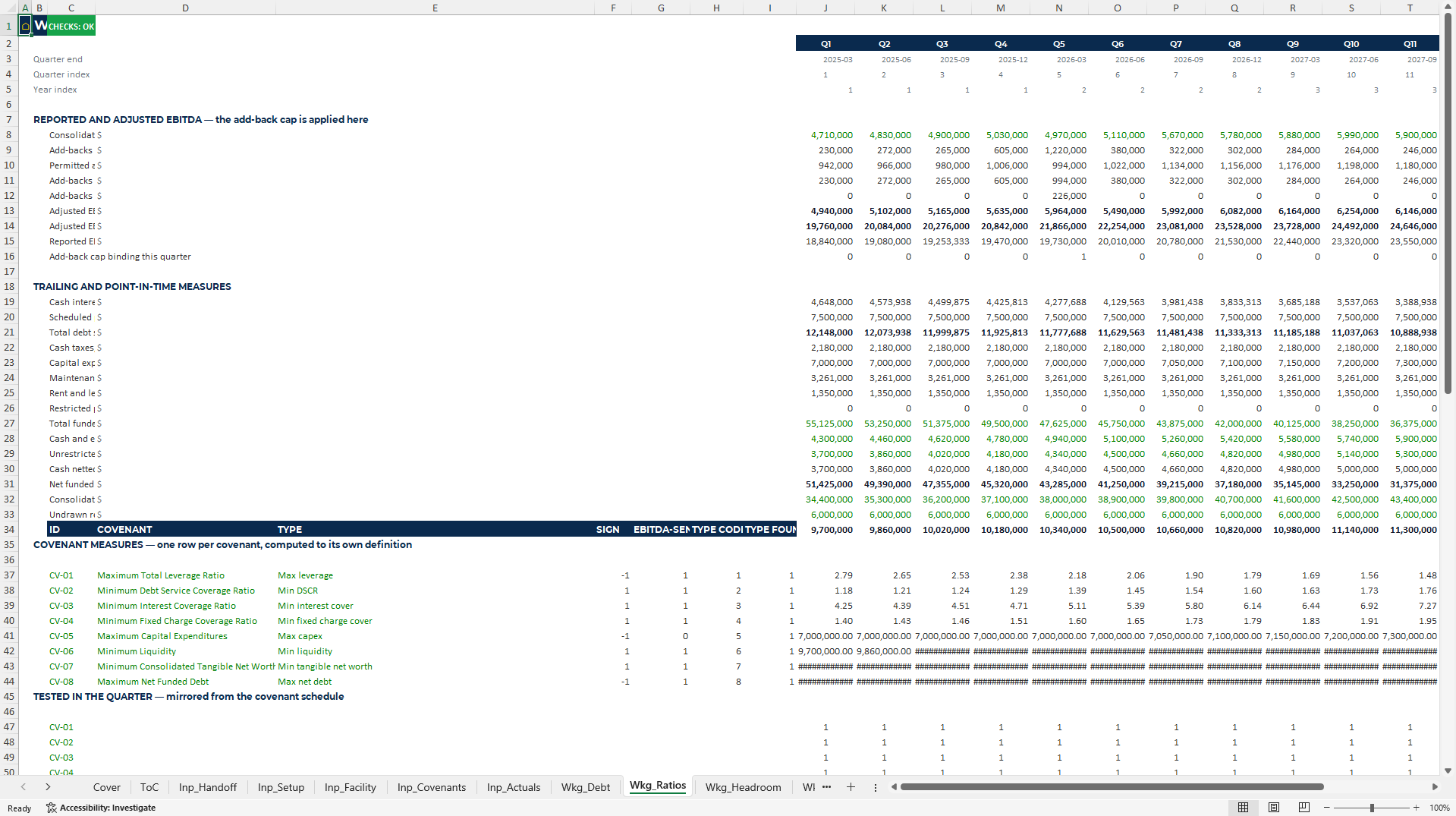The height and width of the screenshot is (816, 1456).
Task: Open the Cover sheet tab
Action: click(x=106, y=787)
